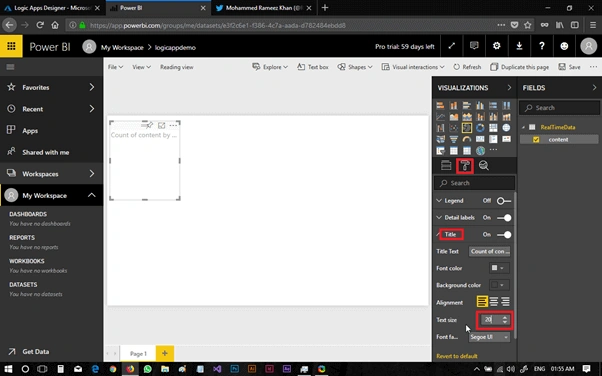Image resolution: width=602 pixels, height=376 pixels.
Task: Open the Visual interactions dropdown
Action: (x=413, y=67)
